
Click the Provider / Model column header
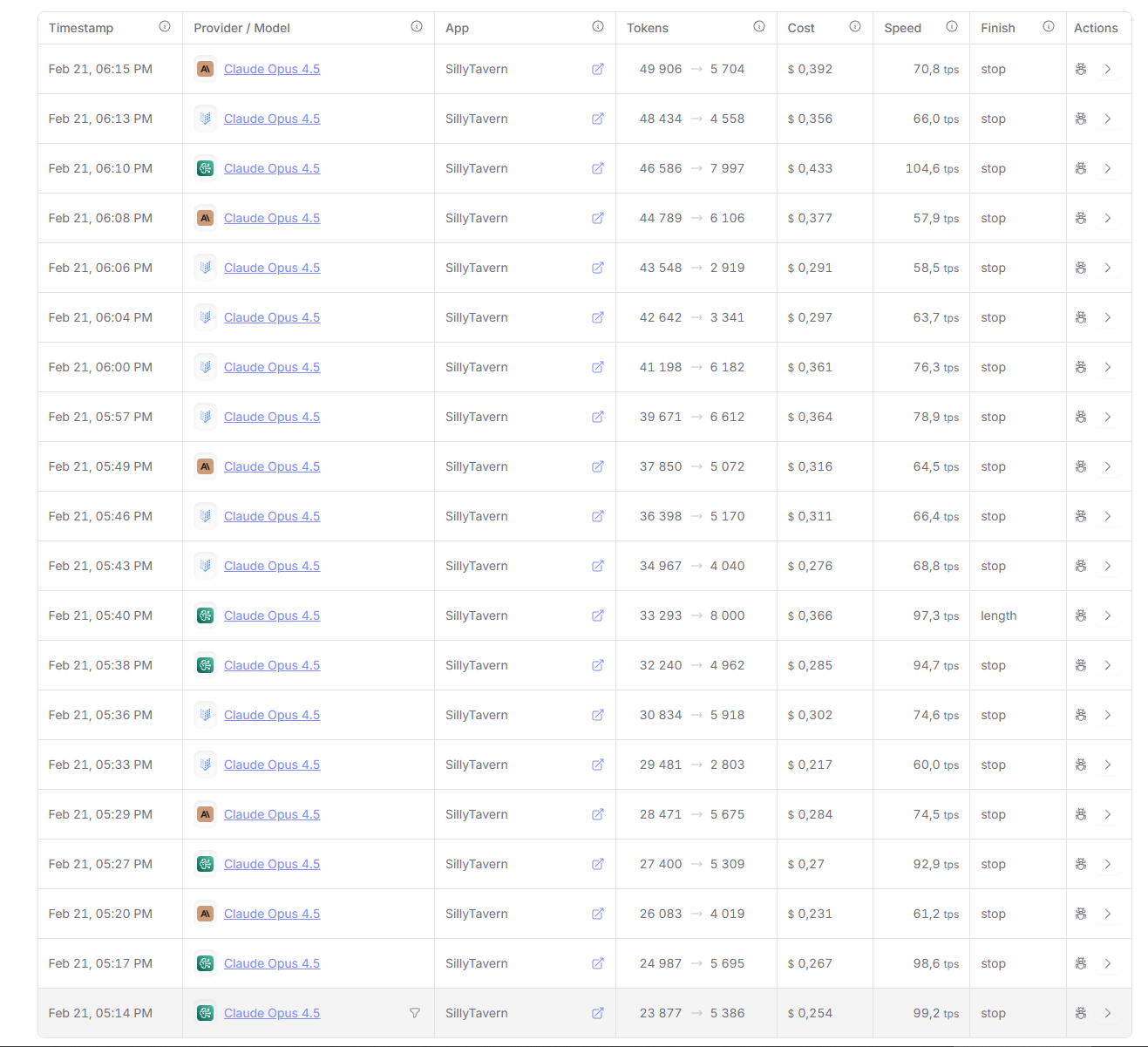(242, 28)
